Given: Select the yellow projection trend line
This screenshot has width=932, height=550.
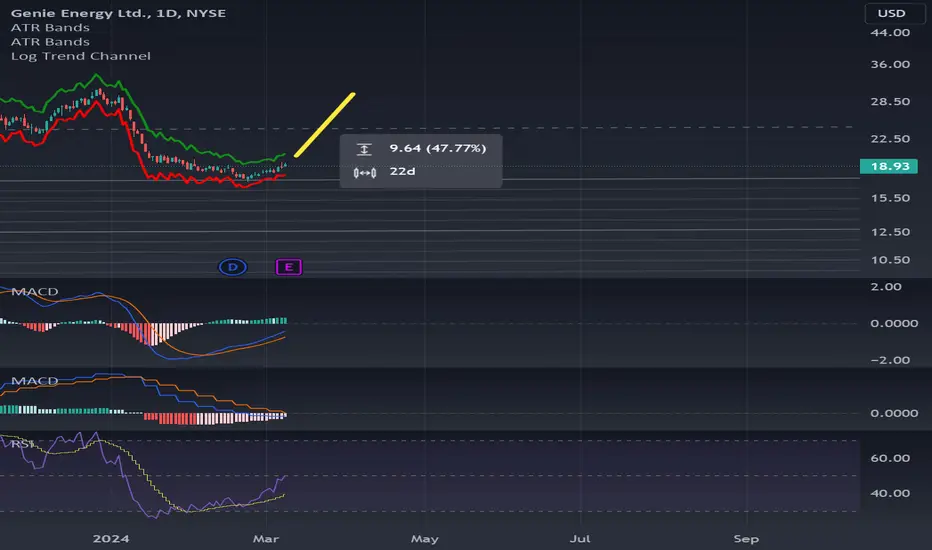Looking at the screenshot, I should [x=325, y=125].
